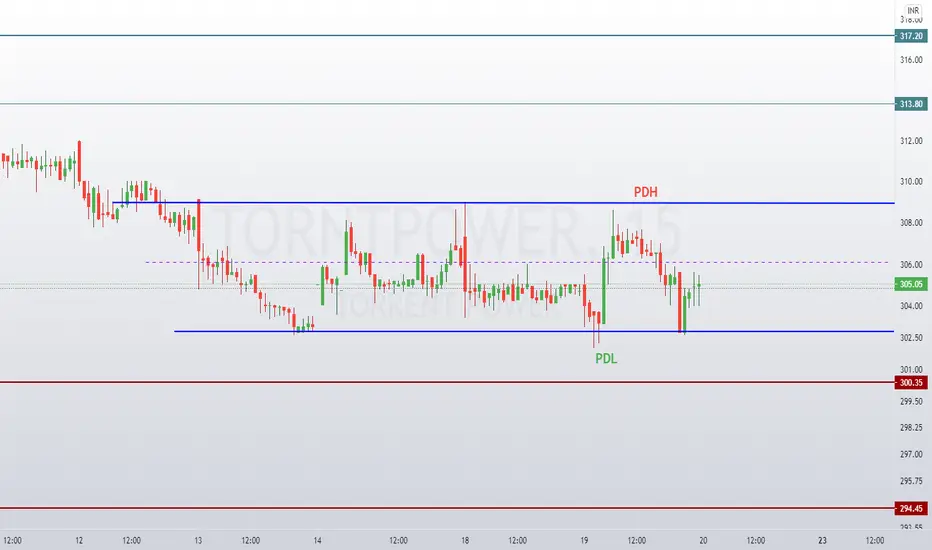Image resolution: width=932 pixels, height=550 pixels.
Task: Click the INR currency button
Action: tap(913, 11)
